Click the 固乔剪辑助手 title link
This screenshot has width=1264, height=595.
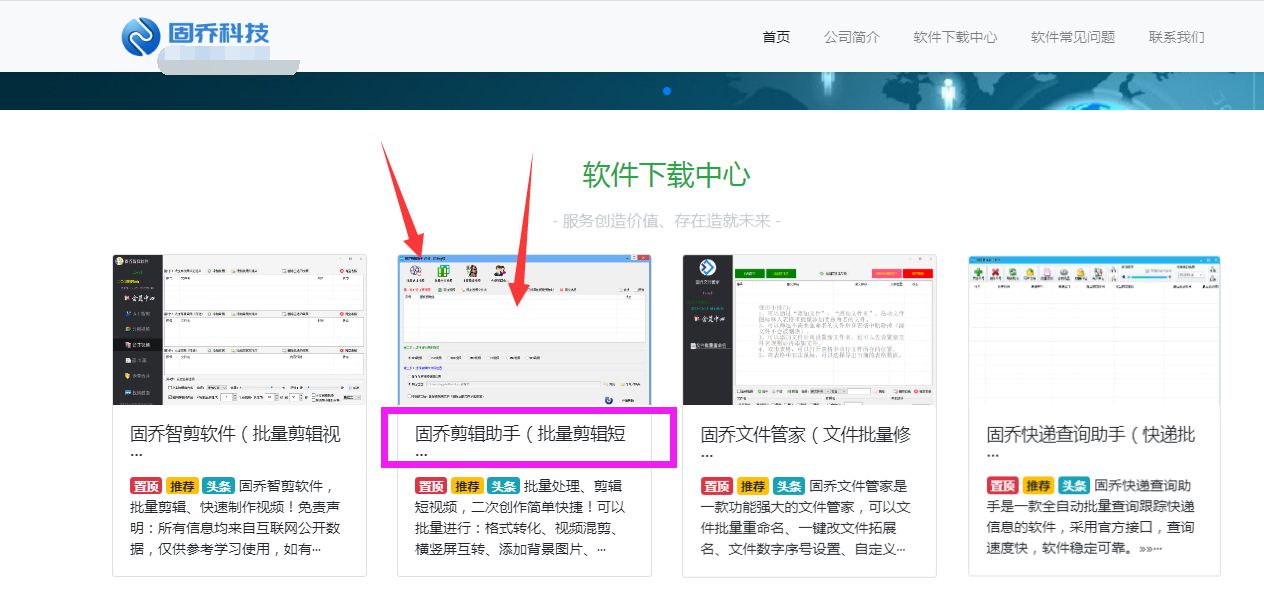[521, 443]
